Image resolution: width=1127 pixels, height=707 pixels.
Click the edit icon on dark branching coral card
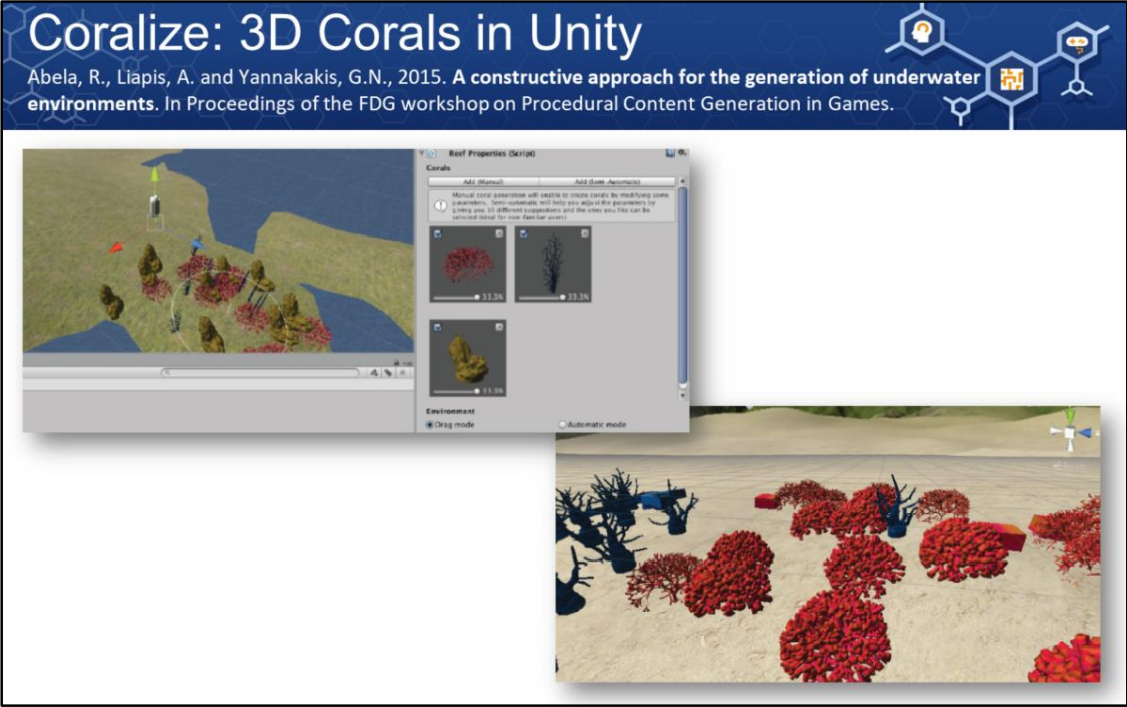[523, 234]
